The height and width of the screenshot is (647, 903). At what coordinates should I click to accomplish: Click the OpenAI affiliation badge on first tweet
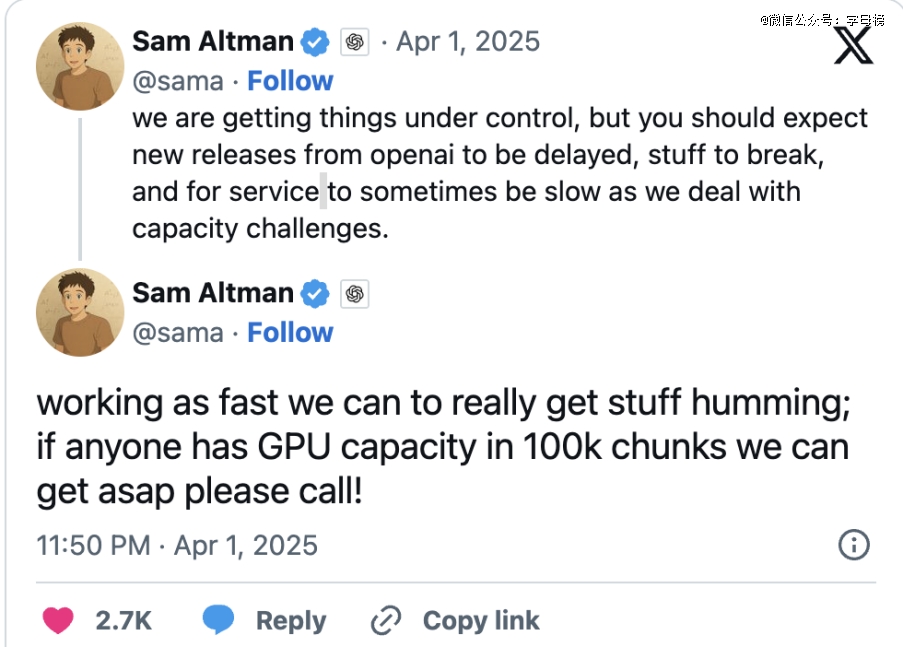pyautogui.click(x=355, y=42)
